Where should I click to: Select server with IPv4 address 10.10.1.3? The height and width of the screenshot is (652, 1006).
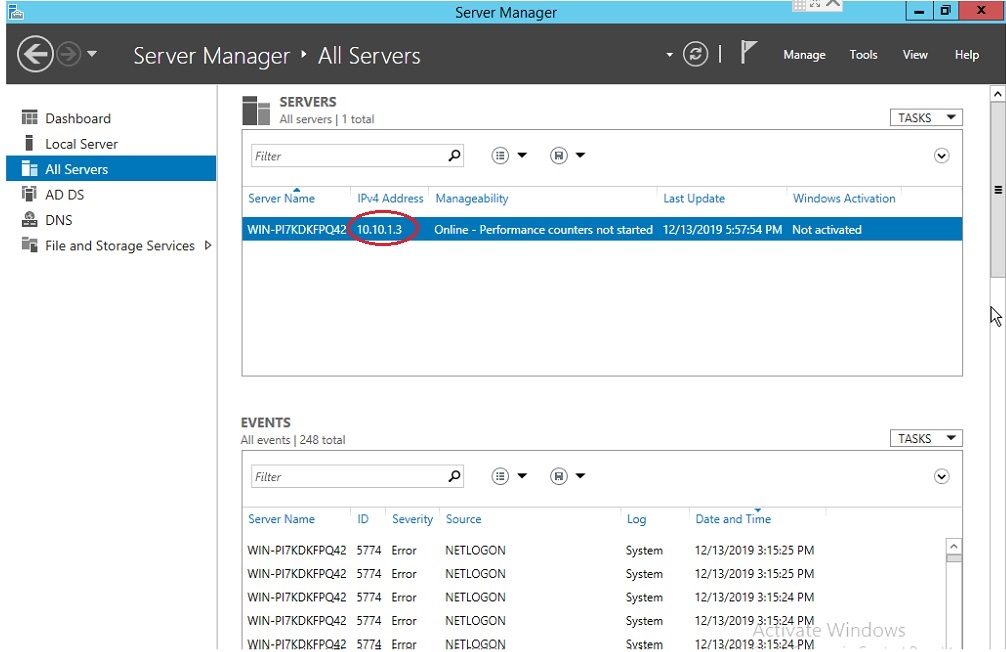coord(602,229)
